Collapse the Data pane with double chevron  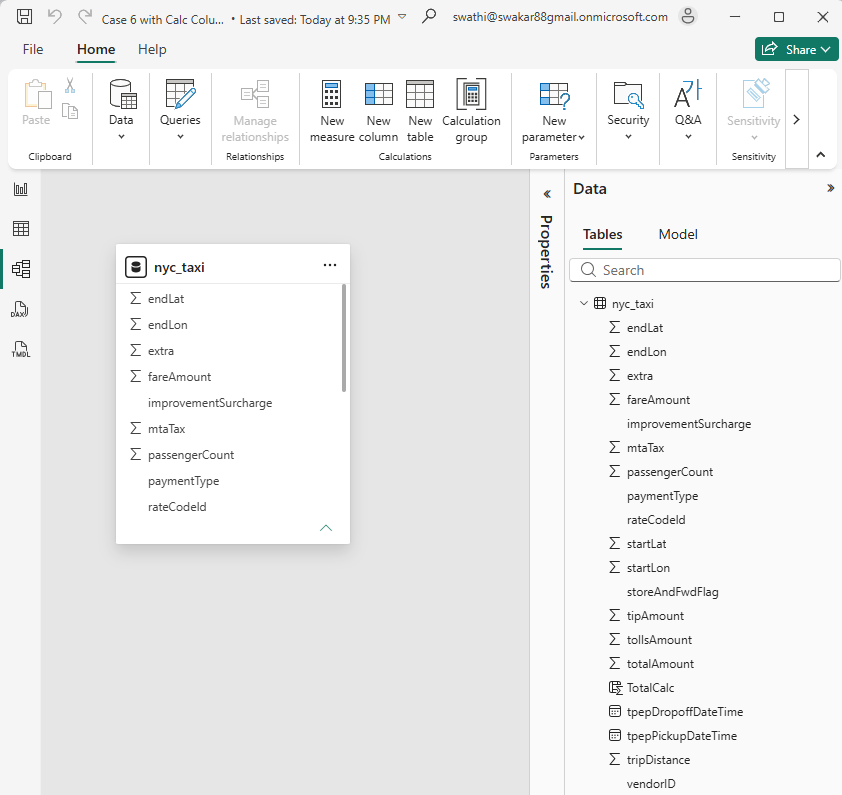click(x=830, y=188)
